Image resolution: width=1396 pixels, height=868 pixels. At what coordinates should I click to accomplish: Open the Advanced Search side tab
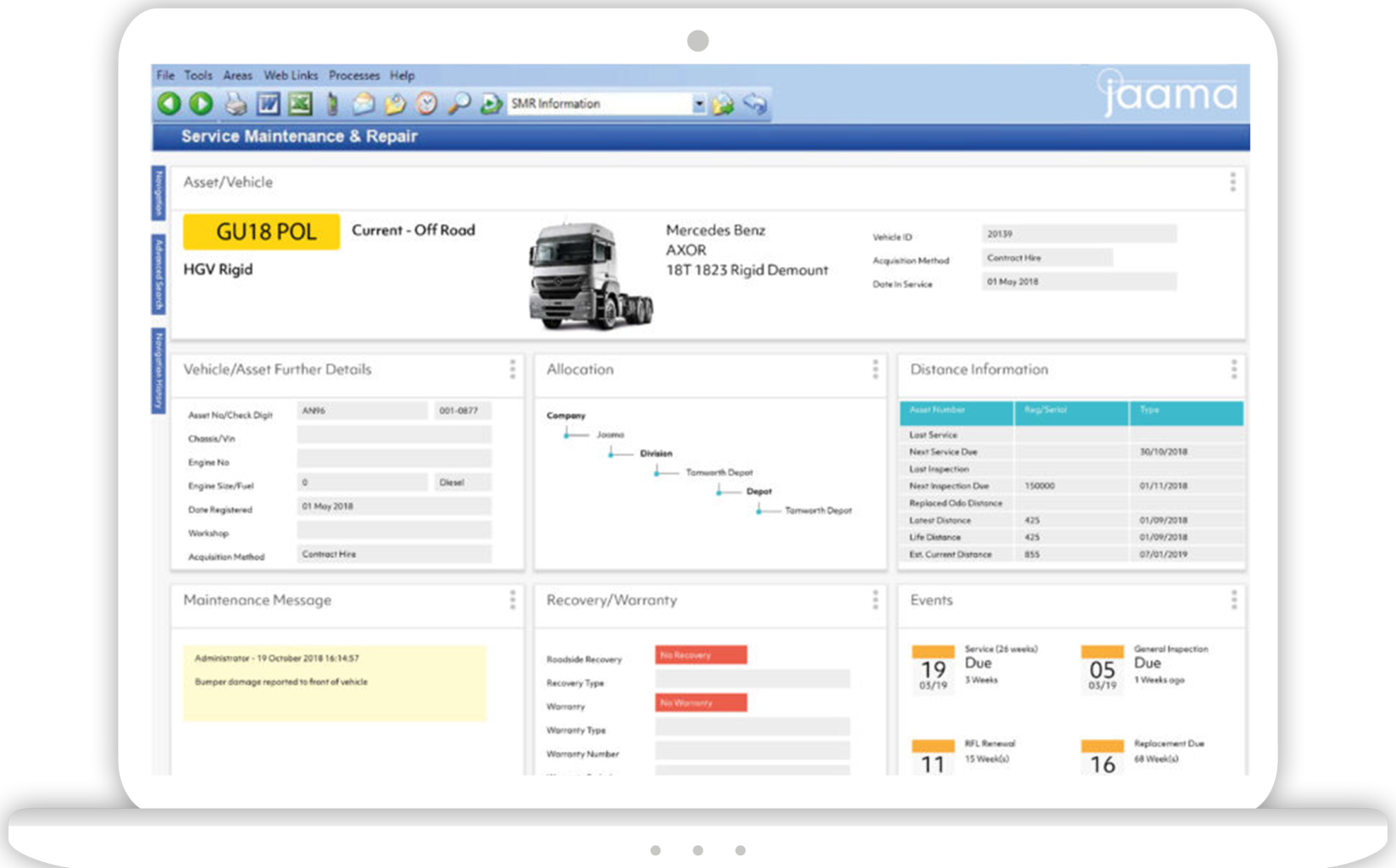159,275
